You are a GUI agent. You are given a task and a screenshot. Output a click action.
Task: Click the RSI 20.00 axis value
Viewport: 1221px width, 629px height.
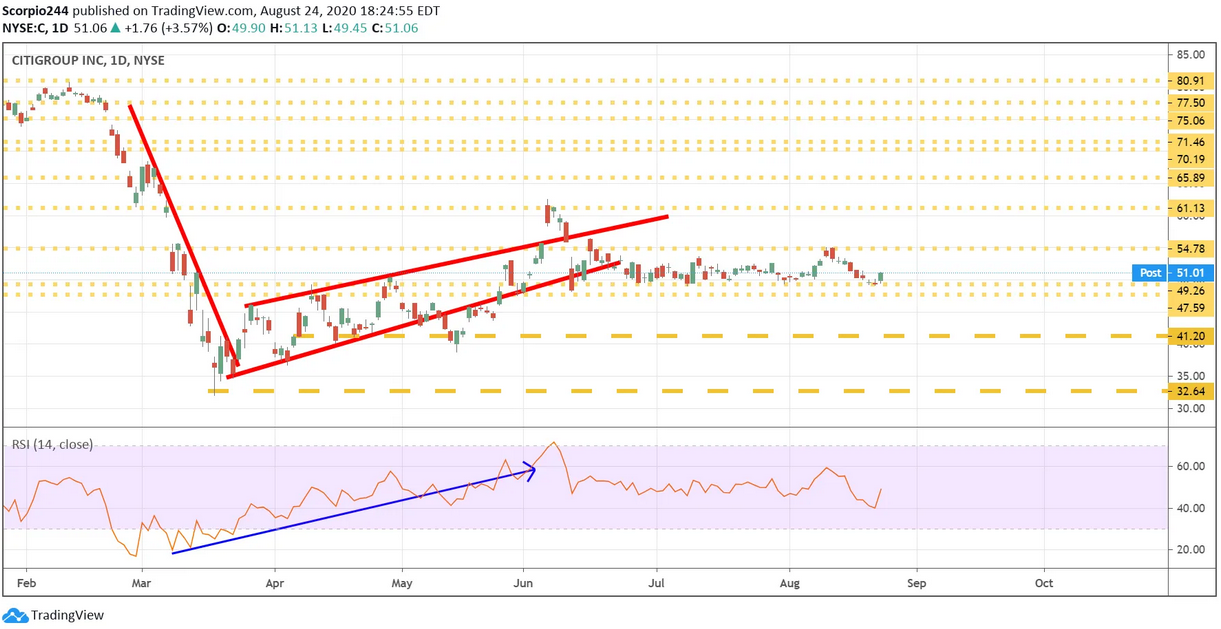[x=1189, y=549]
